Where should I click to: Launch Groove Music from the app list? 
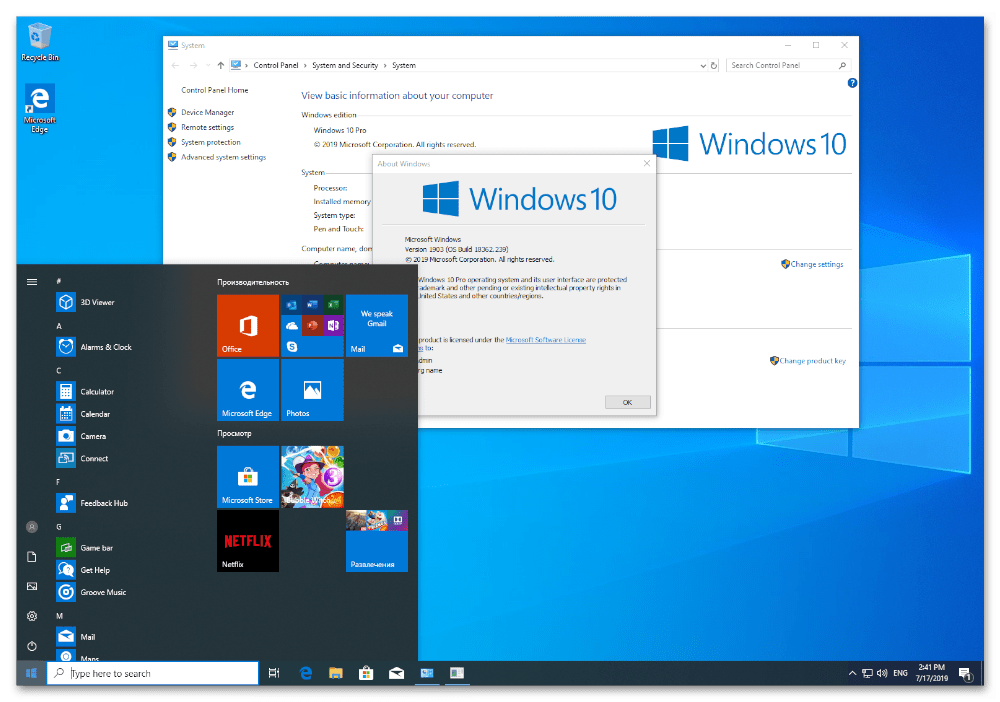pyautogui.click(x=103, y=592)
